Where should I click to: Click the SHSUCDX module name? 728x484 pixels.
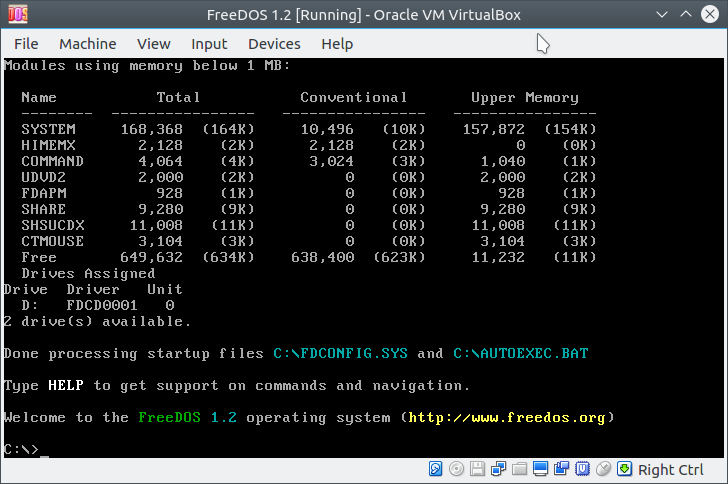53,225
